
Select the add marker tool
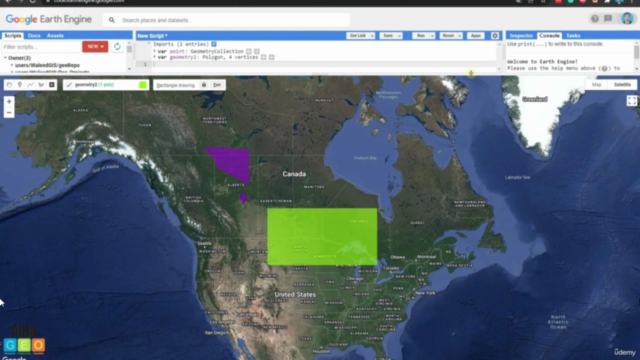coord(20,85)
